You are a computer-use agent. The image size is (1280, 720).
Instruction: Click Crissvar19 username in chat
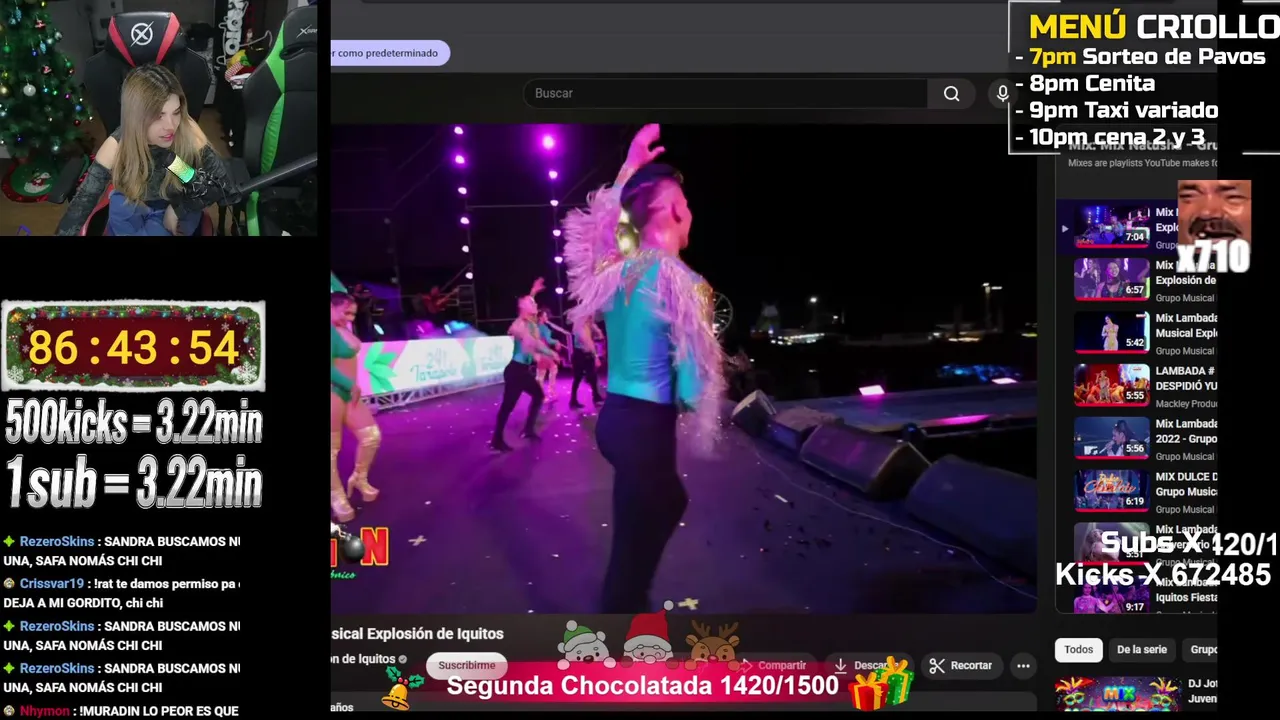[x=52, y=583]
